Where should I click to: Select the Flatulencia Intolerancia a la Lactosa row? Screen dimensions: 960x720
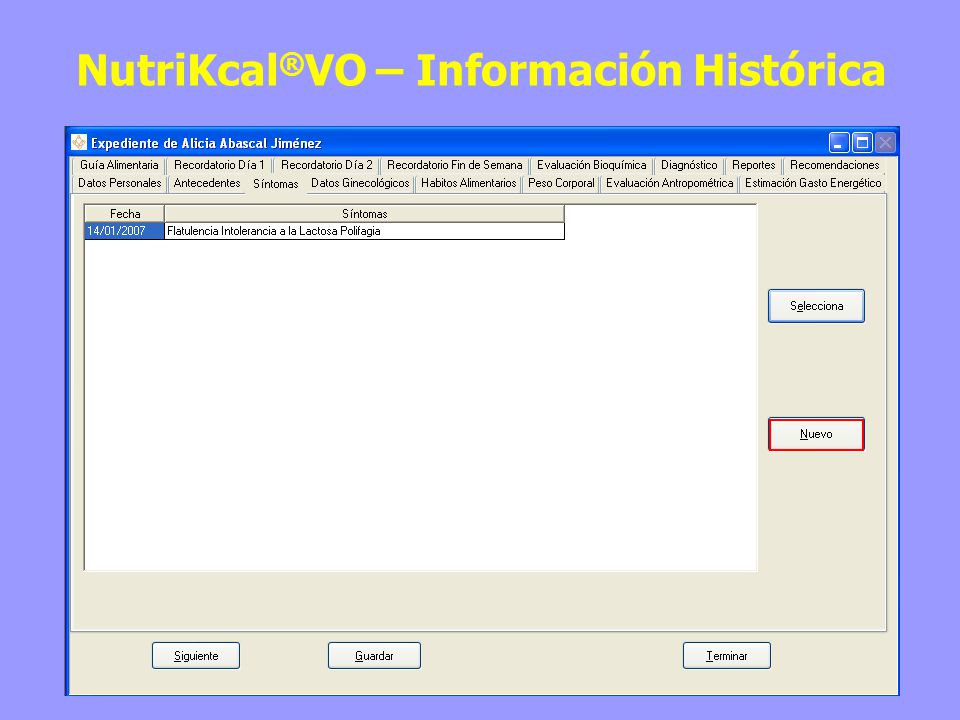[x=364, y=231]
